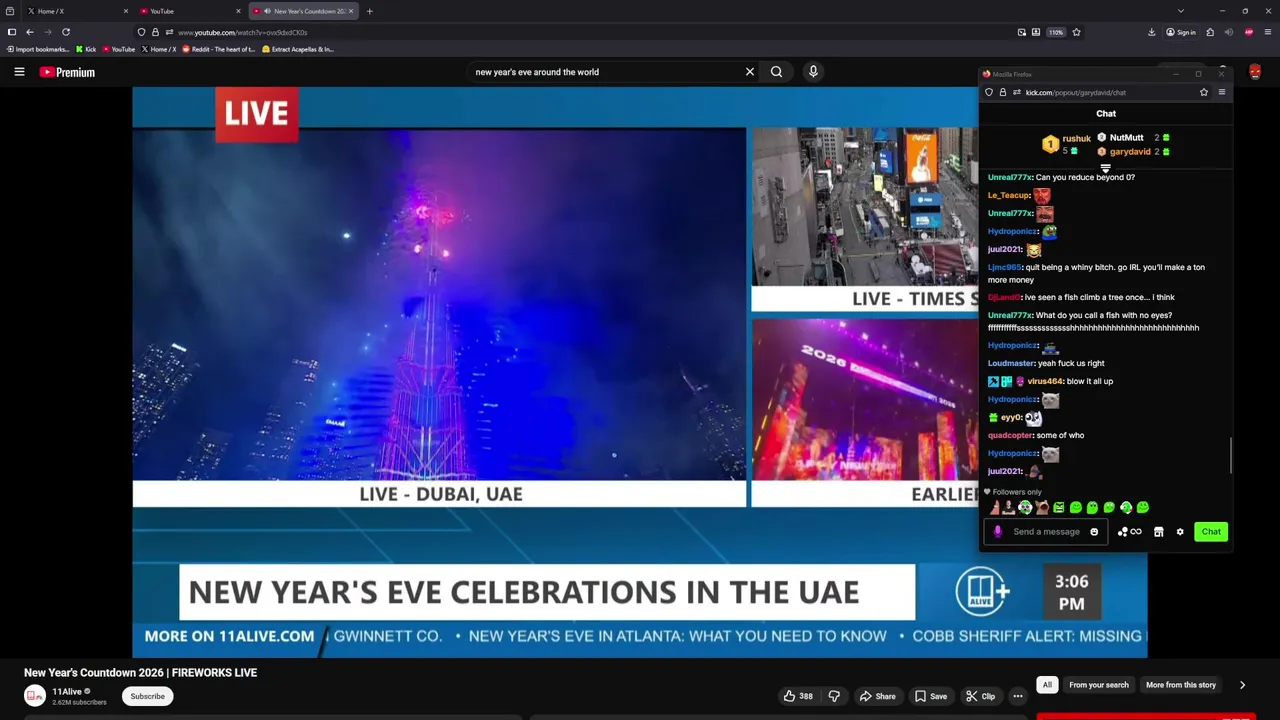Open a new browser tab

pos(369,11)
